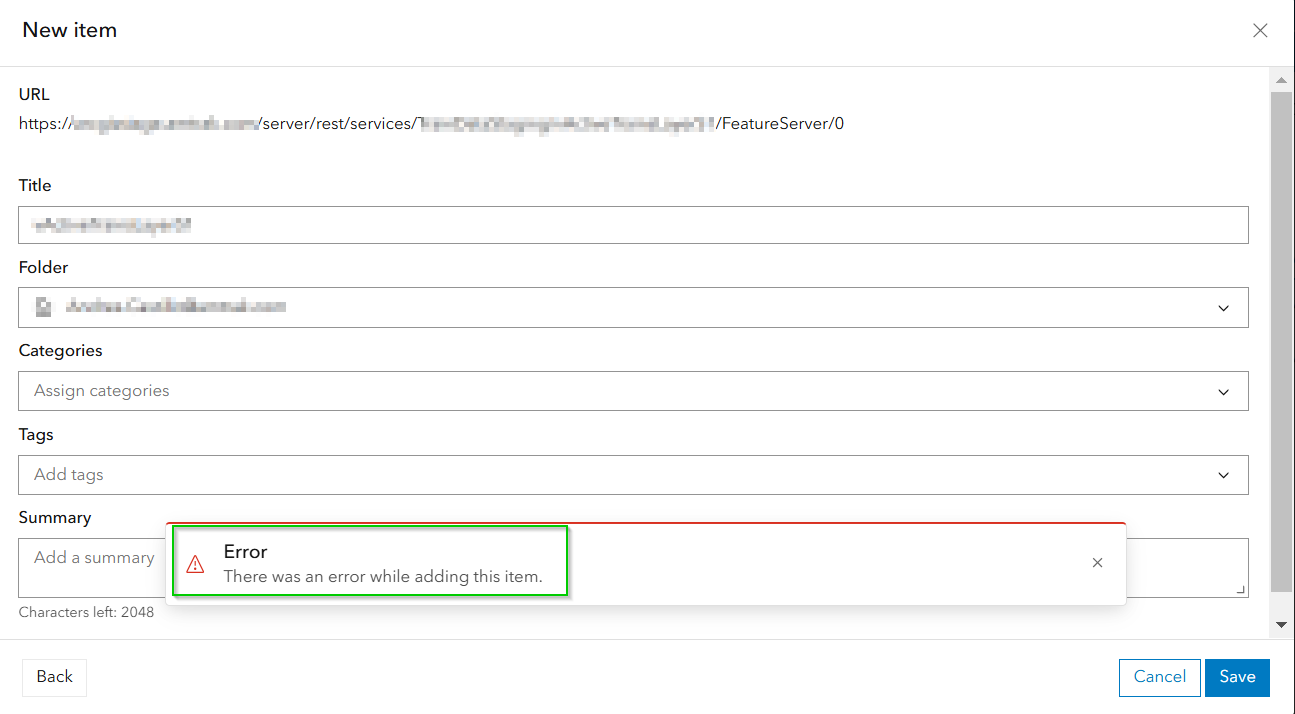Dismiss the Error notification
The image size is (1295, 714).
(1097, 563)
